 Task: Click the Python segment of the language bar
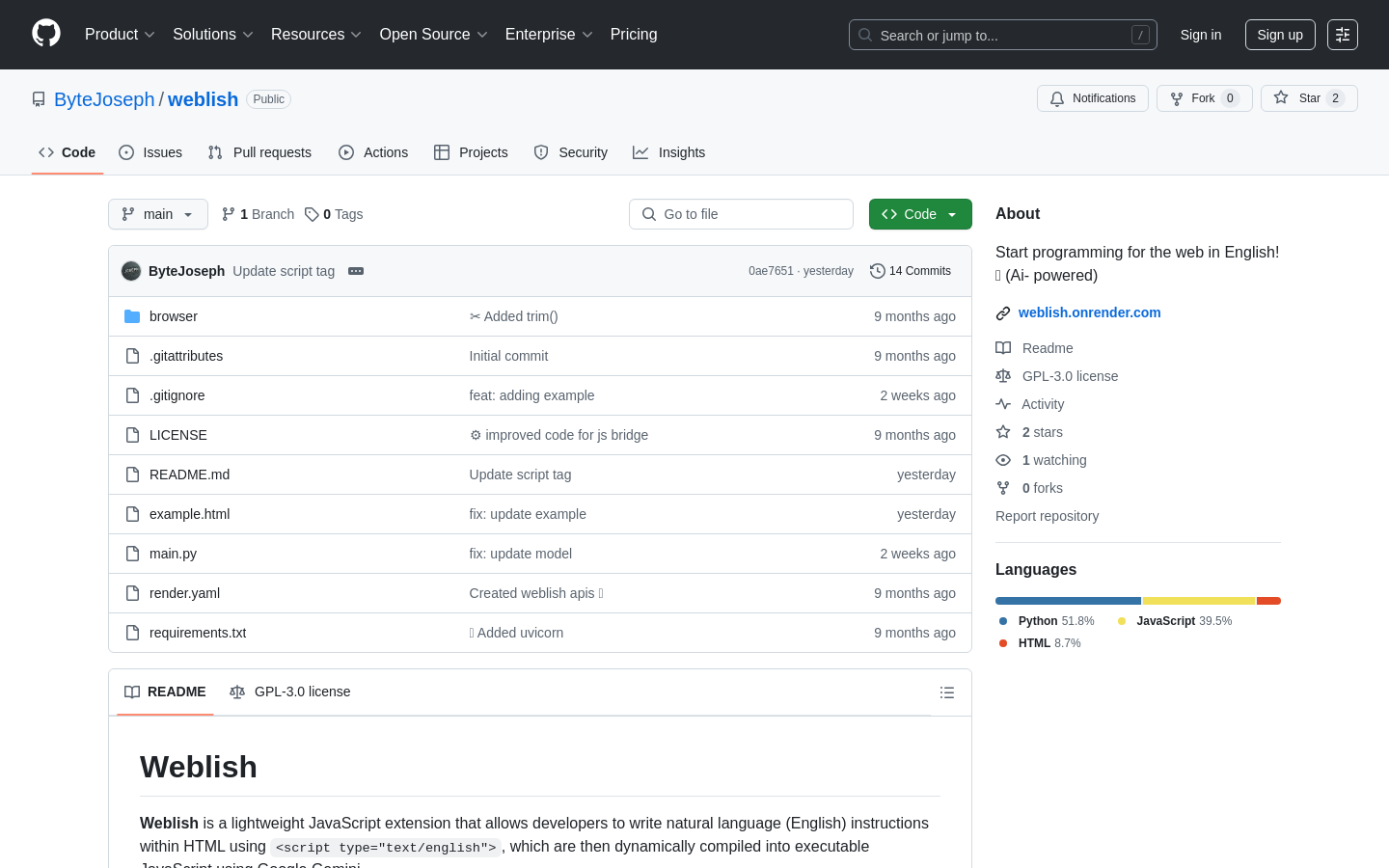pyautogui.click(x=1069, y=601)
